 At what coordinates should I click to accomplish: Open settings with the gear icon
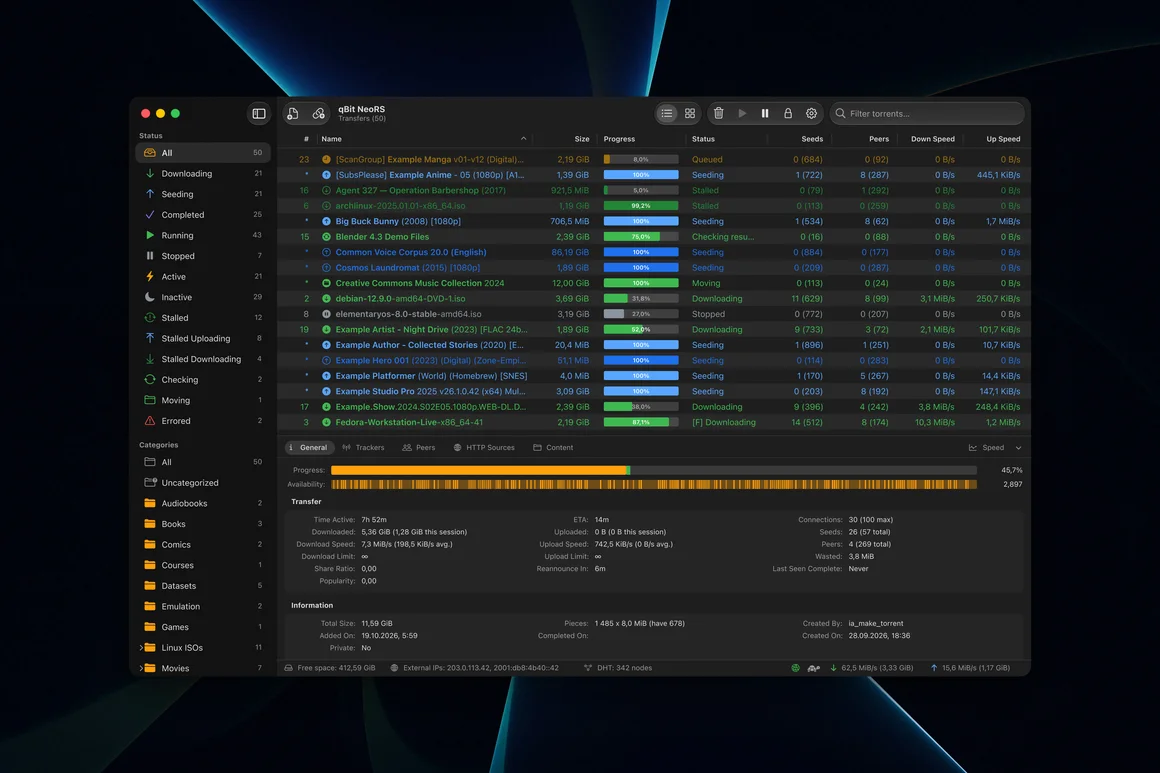point(812,113)
